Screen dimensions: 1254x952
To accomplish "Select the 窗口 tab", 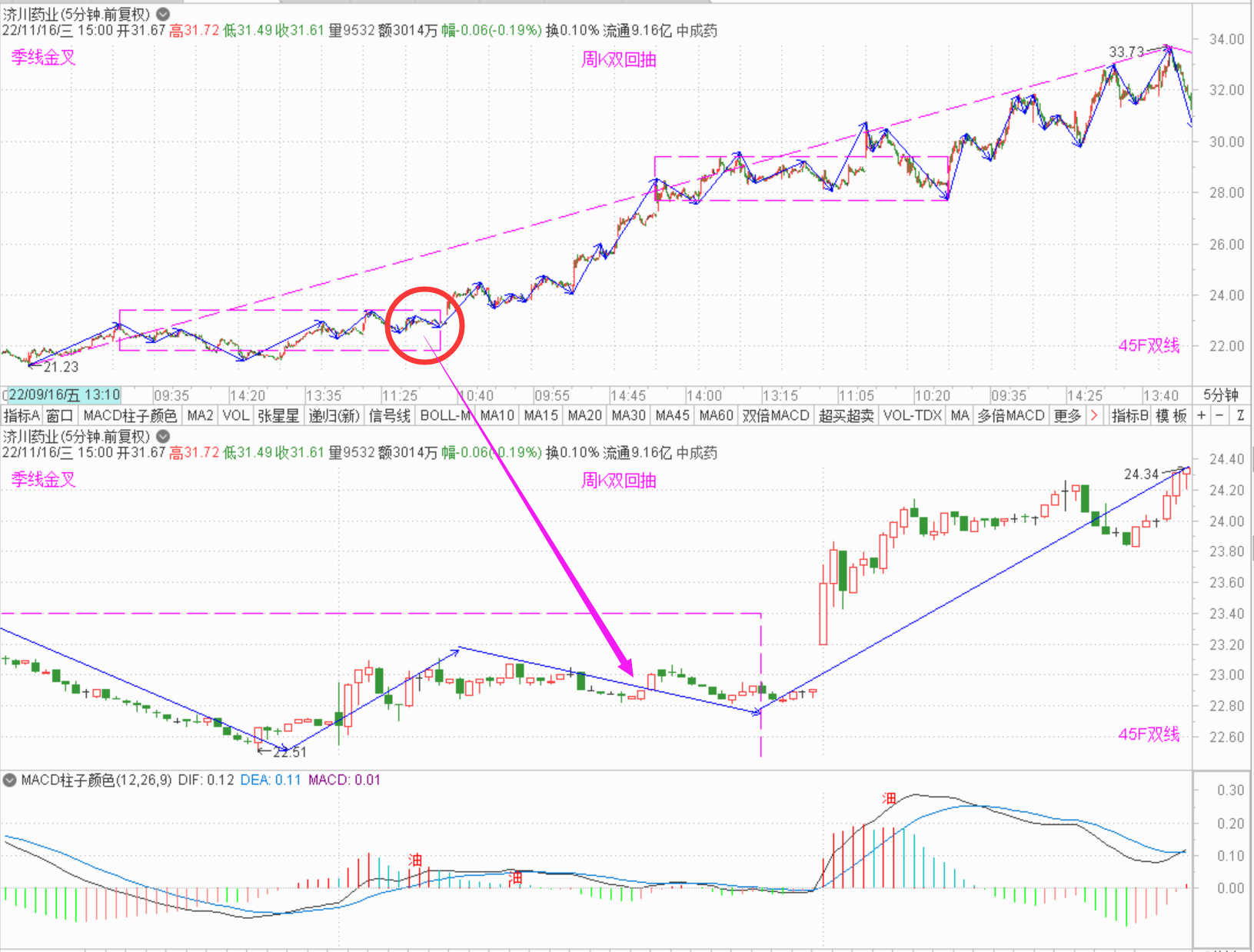I will click(59, 416).
